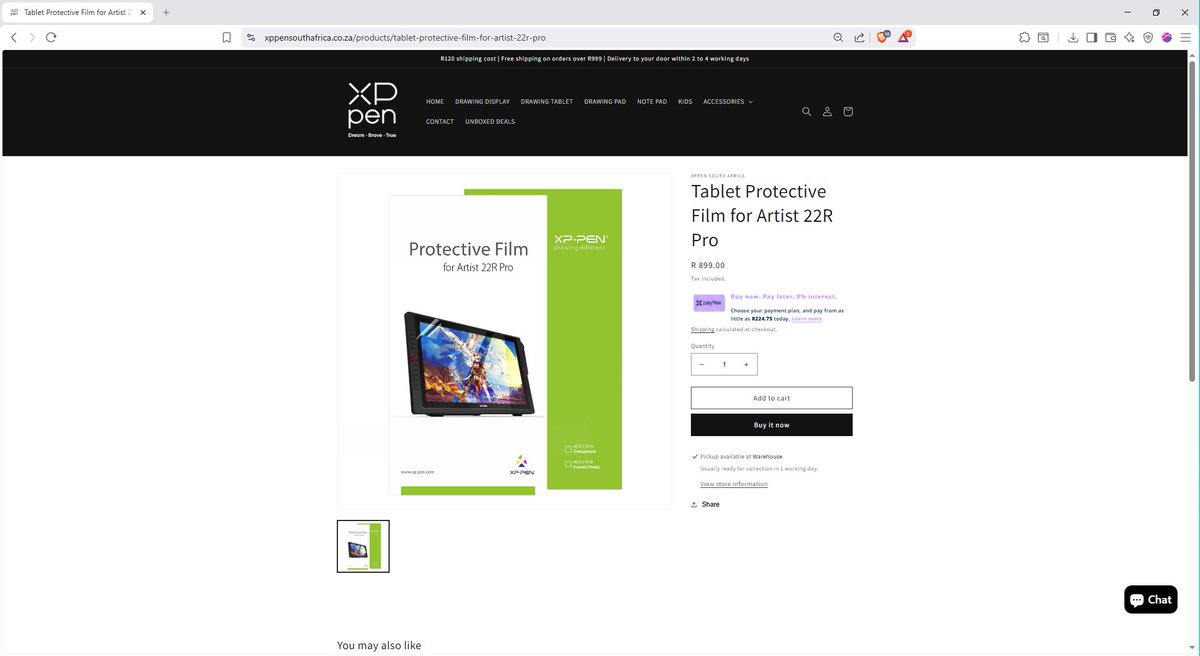Go back with the browser back arrow
Viewport: 1200px width, 656px height.
[x=13, y=37]
